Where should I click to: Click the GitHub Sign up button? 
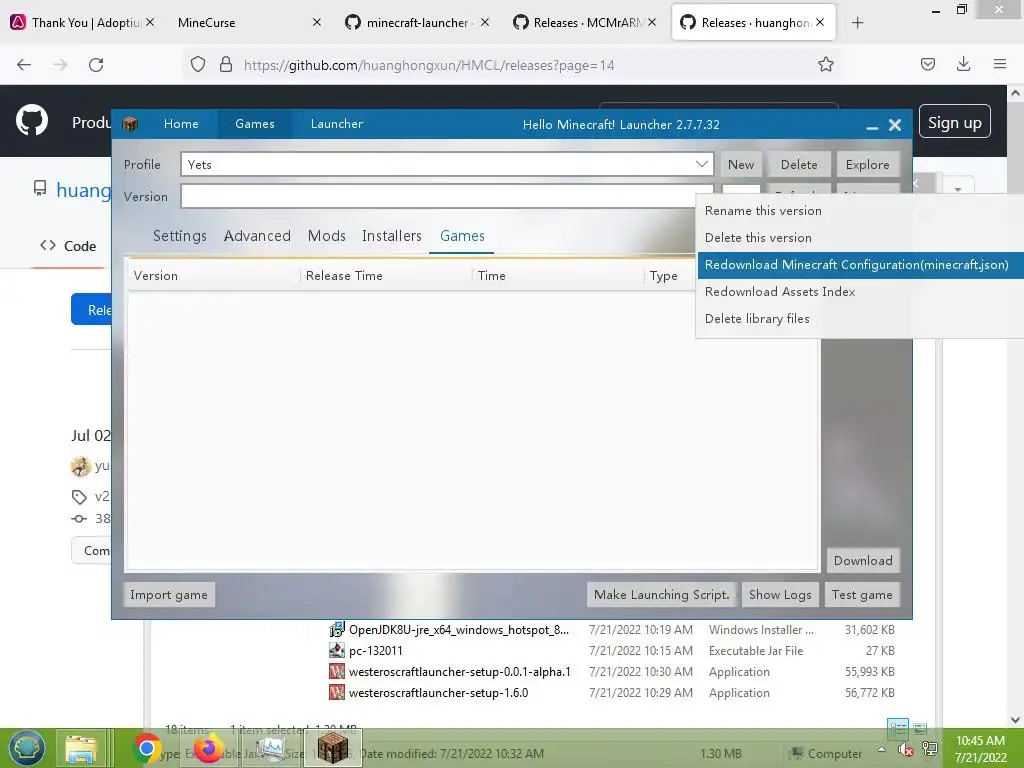pyautogui.click(x=954, y=121)
